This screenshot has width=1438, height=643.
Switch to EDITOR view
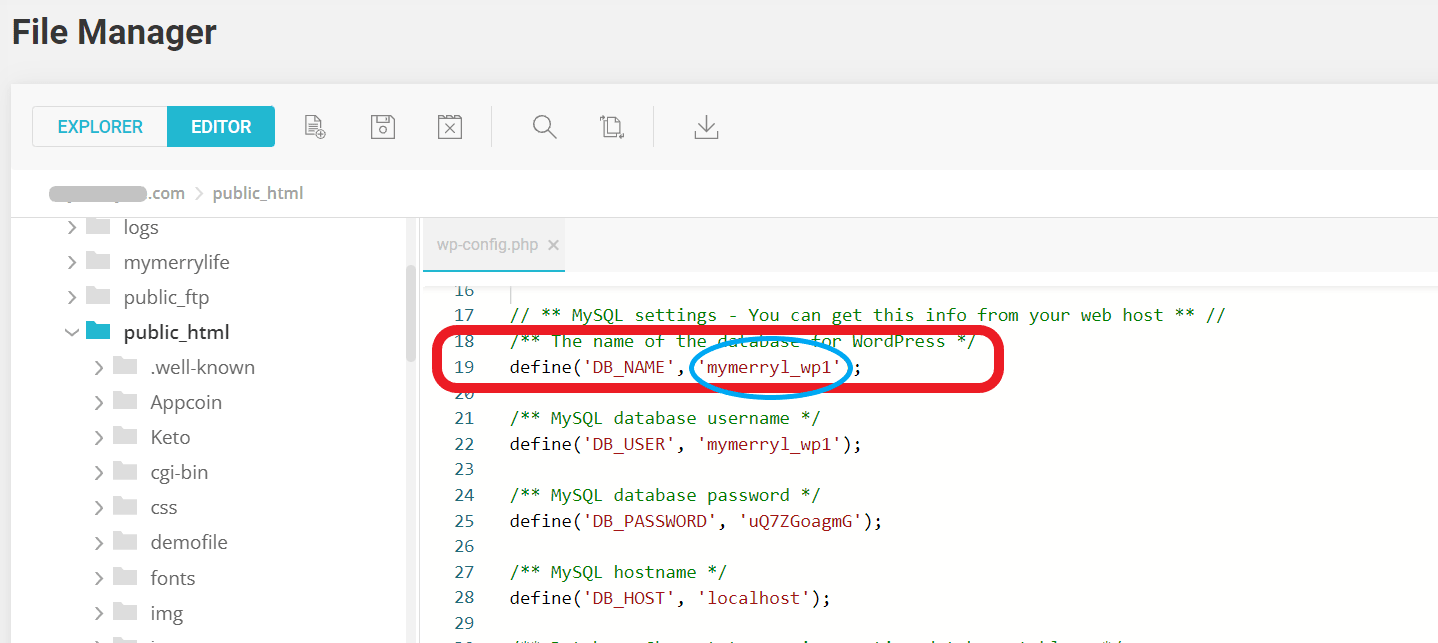pos(221,127)
